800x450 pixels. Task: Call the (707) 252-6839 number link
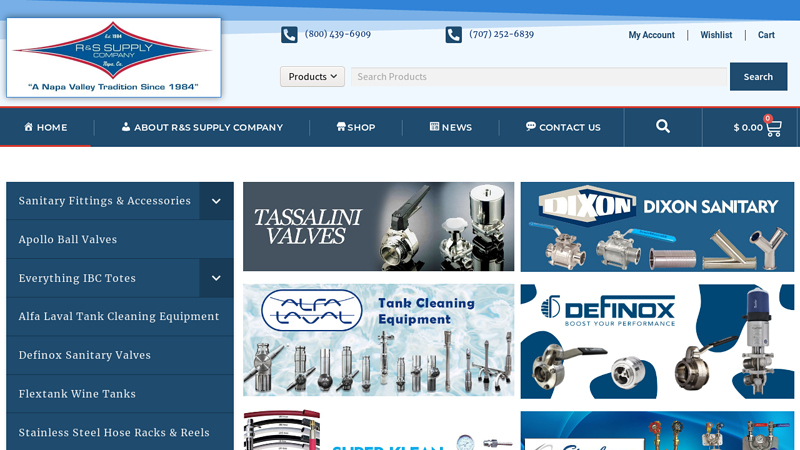tap(502, 34)
